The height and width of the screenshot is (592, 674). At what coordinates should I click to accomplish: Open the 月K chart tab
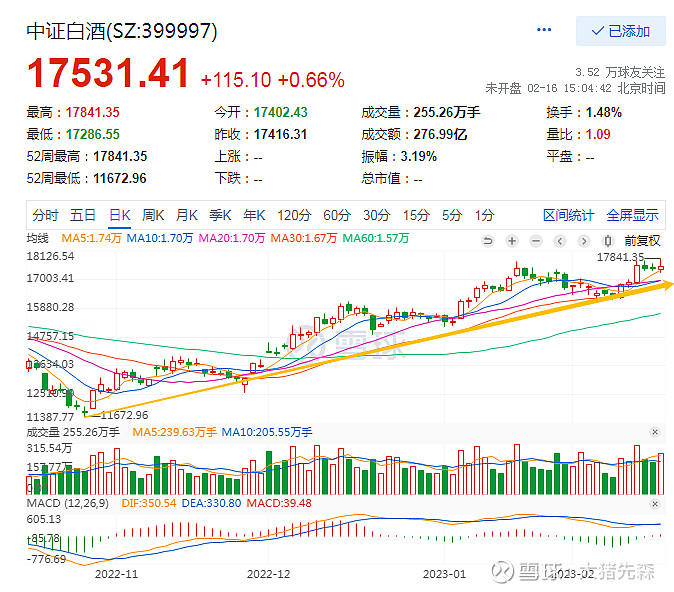click(187, 215)
